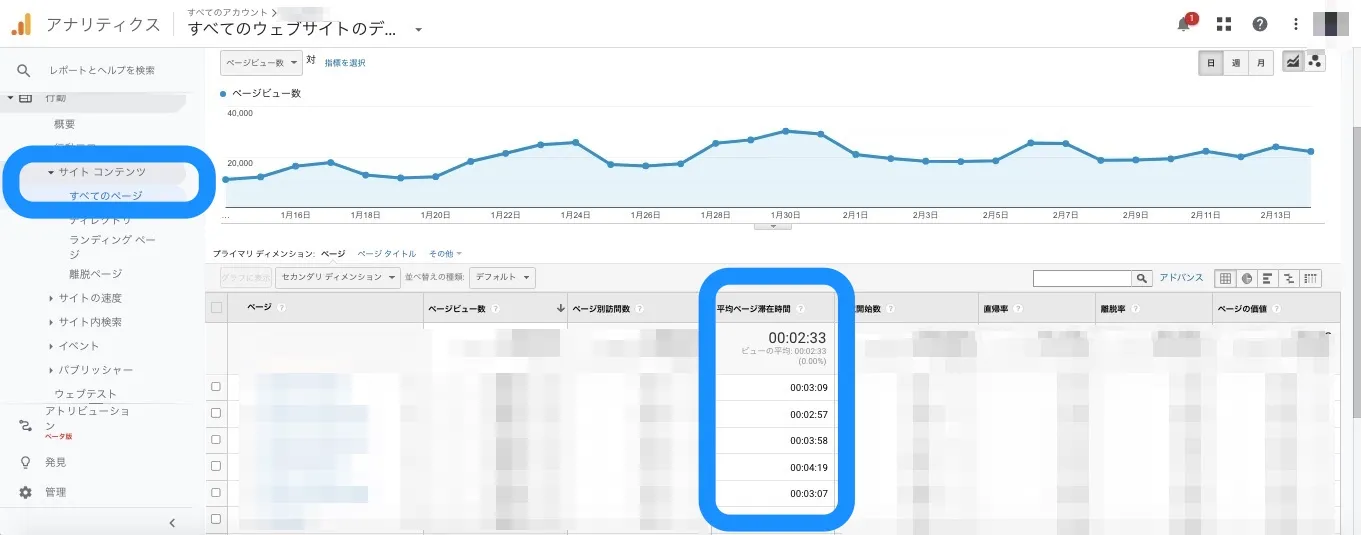
Task: Click help icon beside ページビュー数 header
Action: coord(496,309)
